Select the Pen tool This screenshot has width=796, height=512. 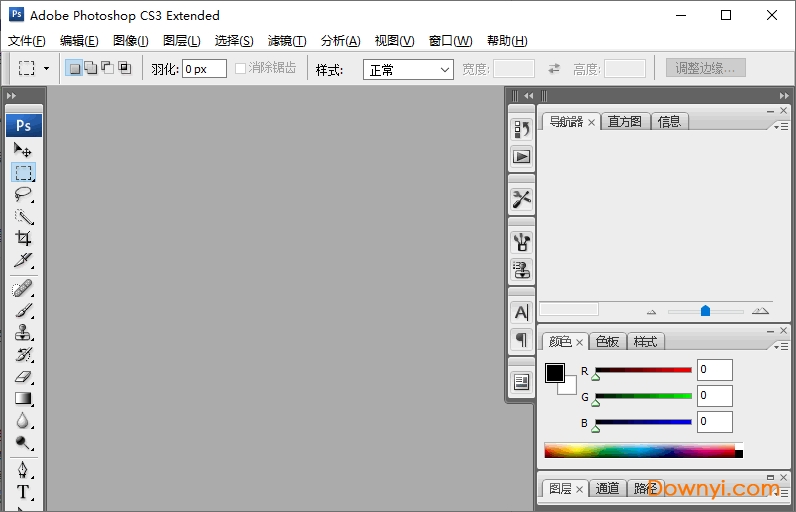pos(23,469)
